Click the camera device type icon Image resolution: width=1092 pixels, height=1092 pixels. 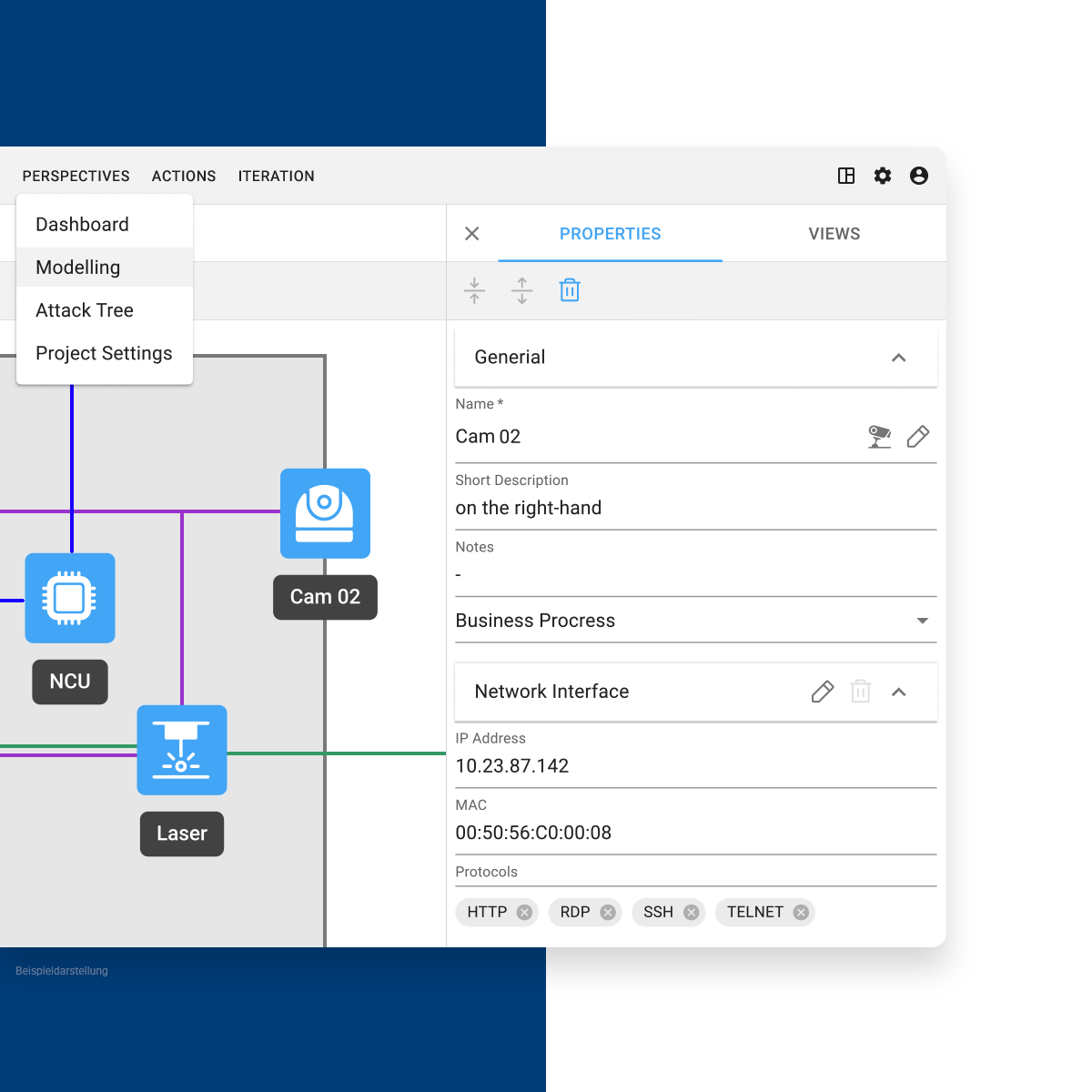click(x=879, y=437)
